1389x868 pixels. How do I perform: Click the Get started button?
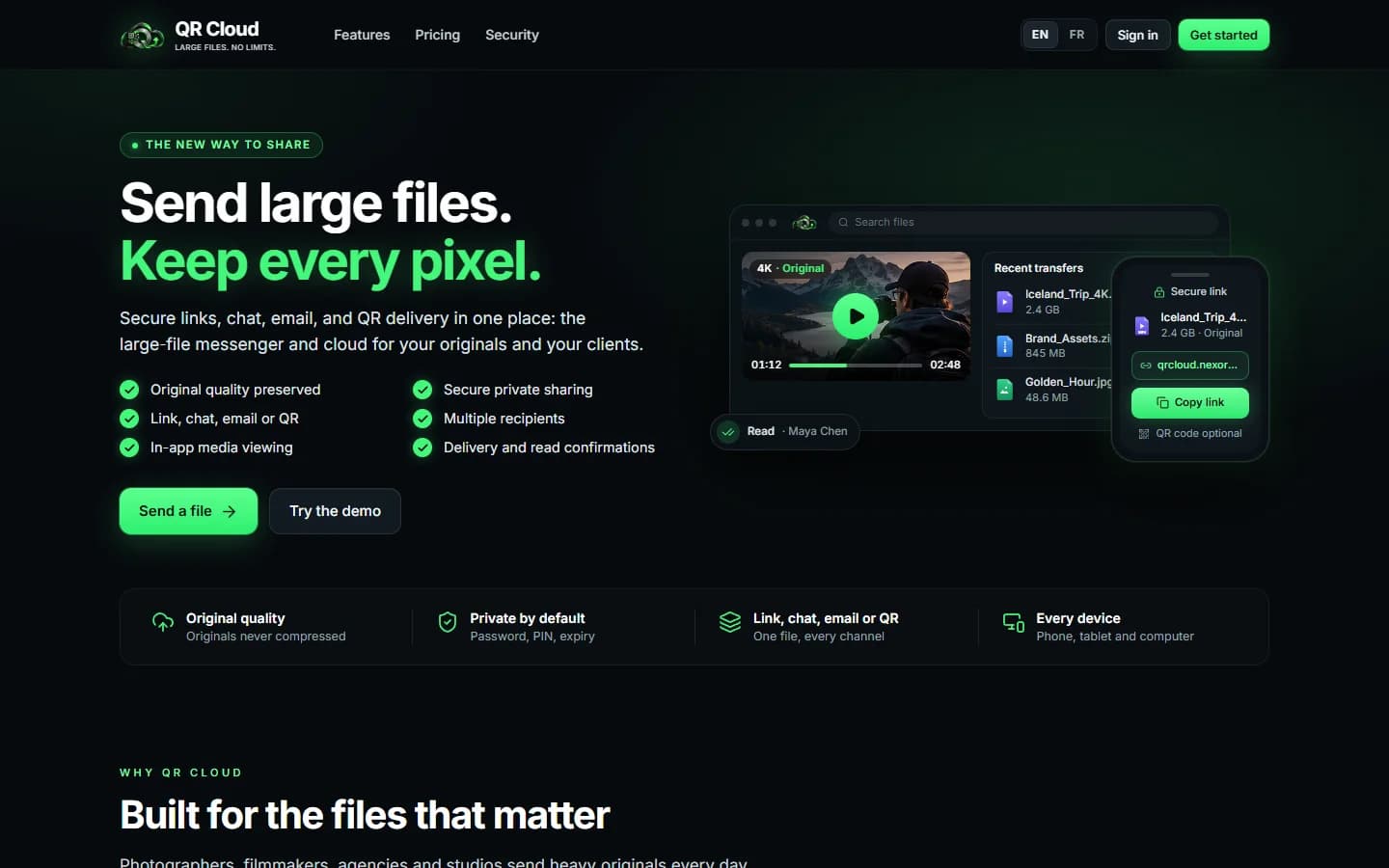click(1224, 35)
